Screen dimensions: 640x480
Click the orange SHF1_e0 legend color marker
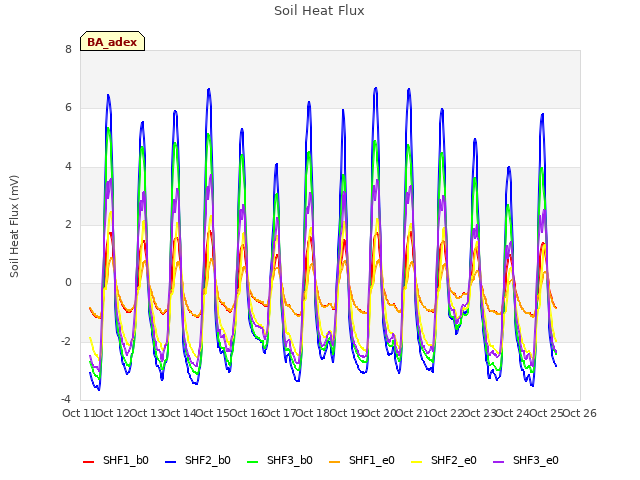coord(334,462)
